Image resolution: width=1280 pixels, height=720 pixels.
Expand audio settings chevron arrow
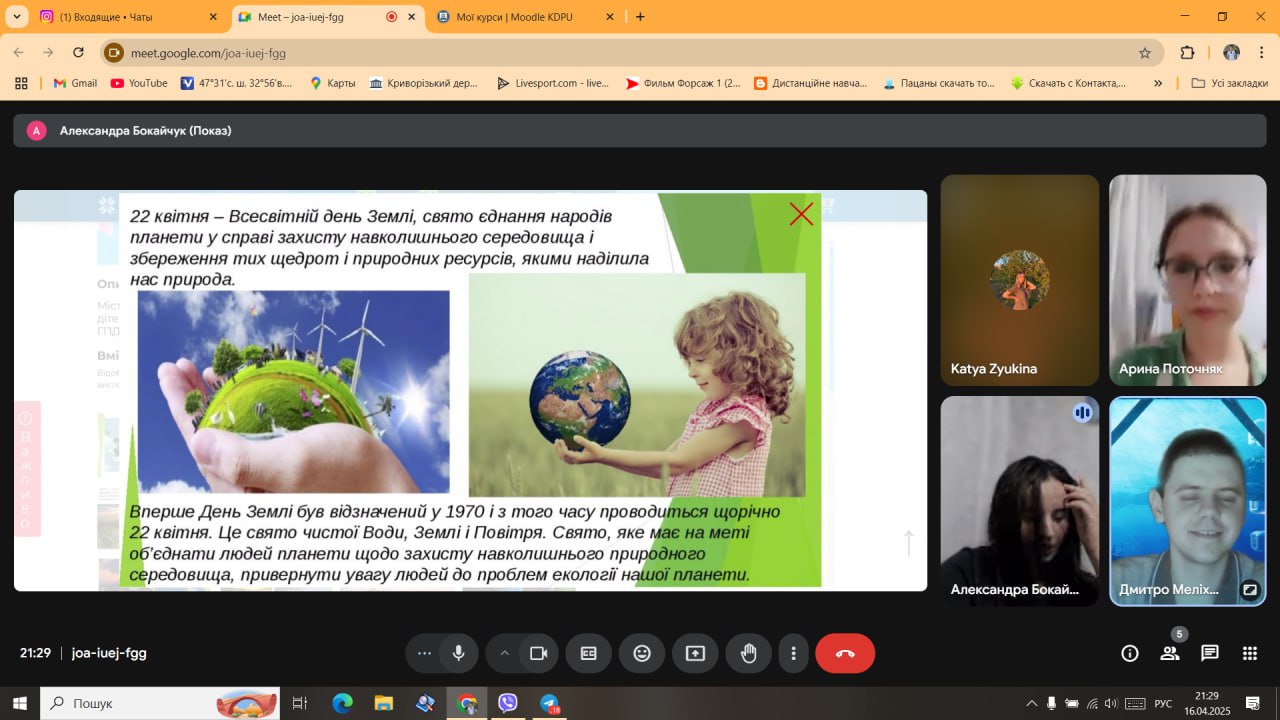pyautogui.click(x=505, y=653)
